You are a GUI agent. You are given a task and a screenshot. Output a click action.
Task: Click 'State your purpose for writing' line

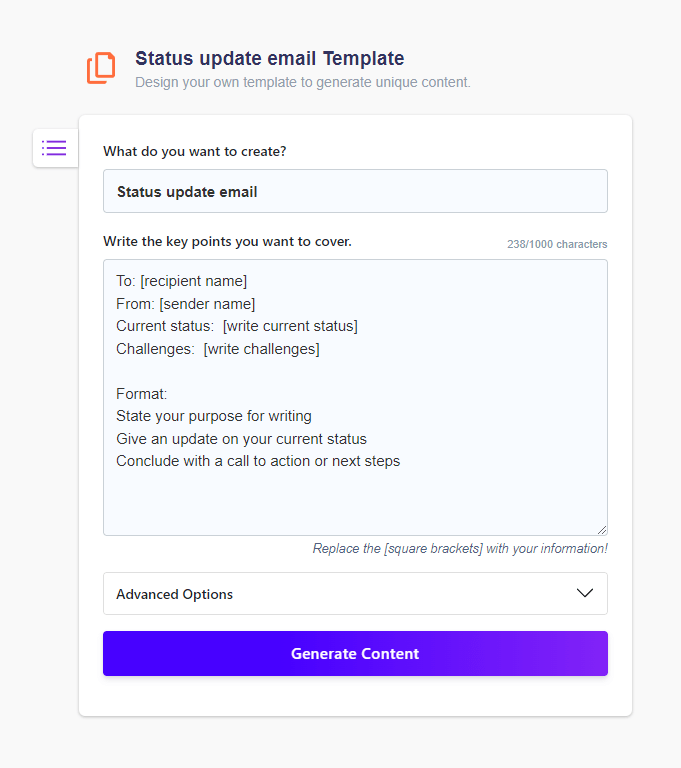(214, 416)
